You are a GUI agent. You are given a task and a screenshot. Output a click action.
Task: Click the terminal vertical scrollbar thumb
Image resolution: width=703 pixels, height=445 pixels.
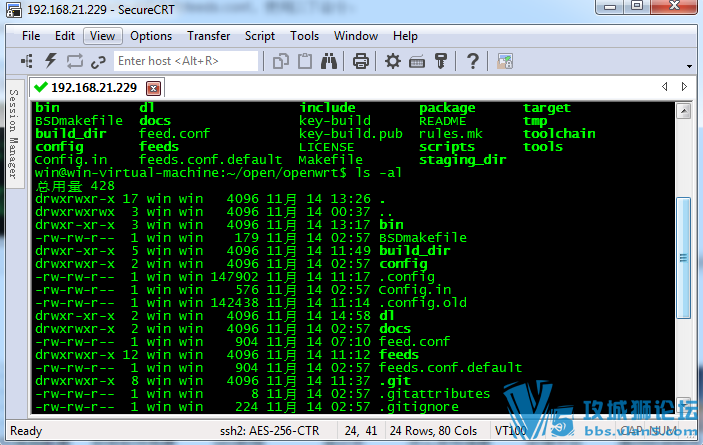pyautogui.click(x=683, y=258)
